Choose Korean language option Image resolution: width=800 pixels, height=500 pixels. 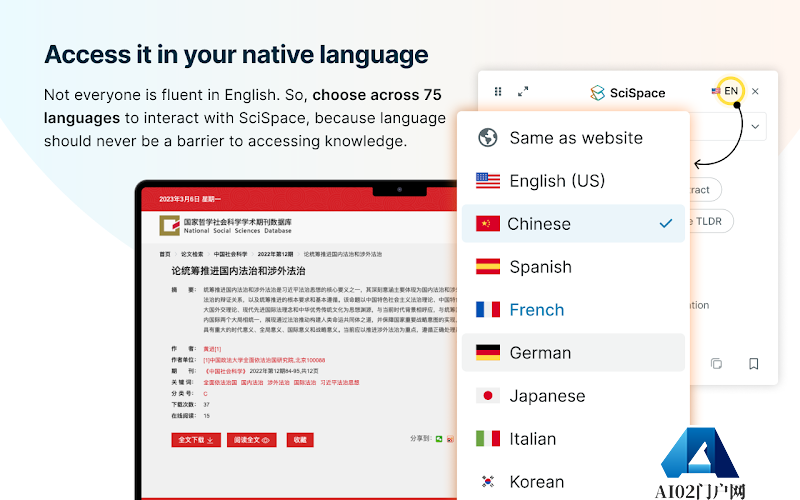coord(573,482)
